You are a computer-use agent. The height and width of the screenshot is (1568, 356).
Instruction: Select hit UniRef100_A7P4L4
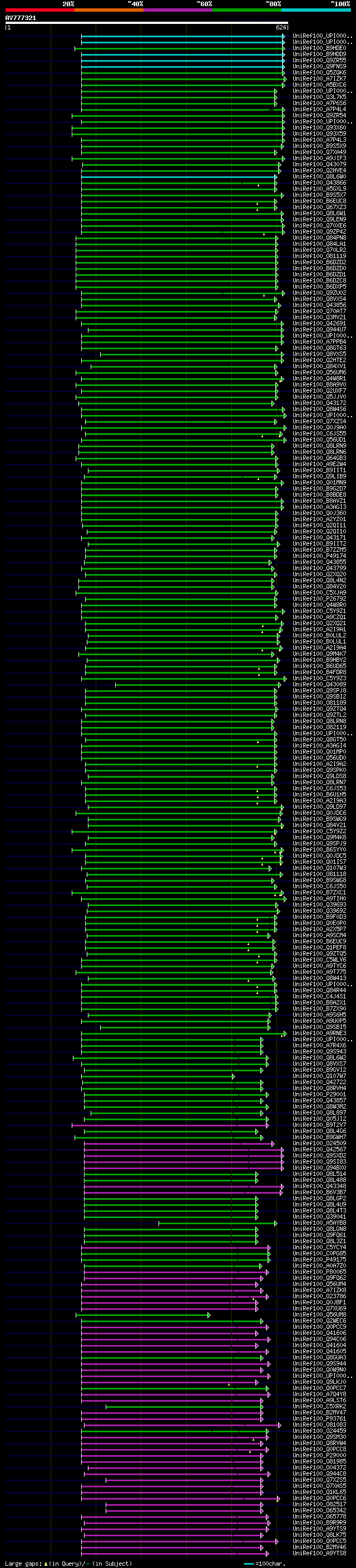click(x=319, y=110)
